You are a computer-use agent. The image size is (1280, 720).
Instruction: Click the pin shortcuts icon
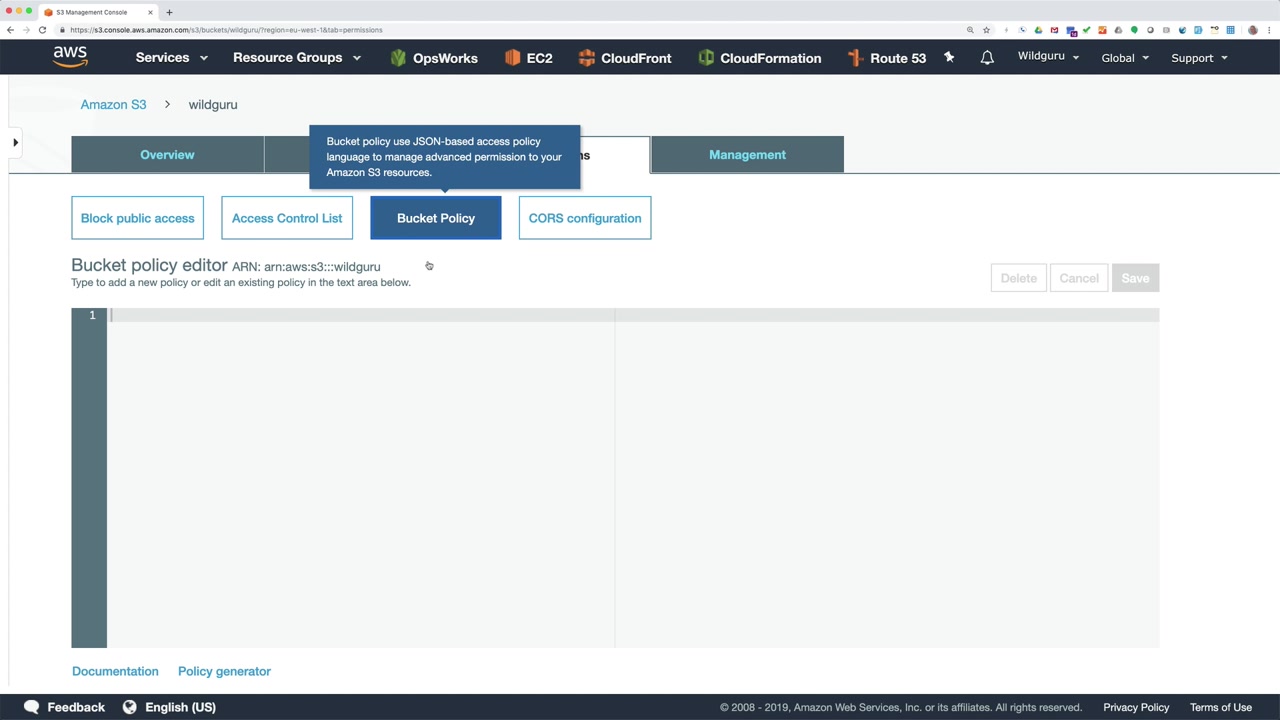pos(949,58)
